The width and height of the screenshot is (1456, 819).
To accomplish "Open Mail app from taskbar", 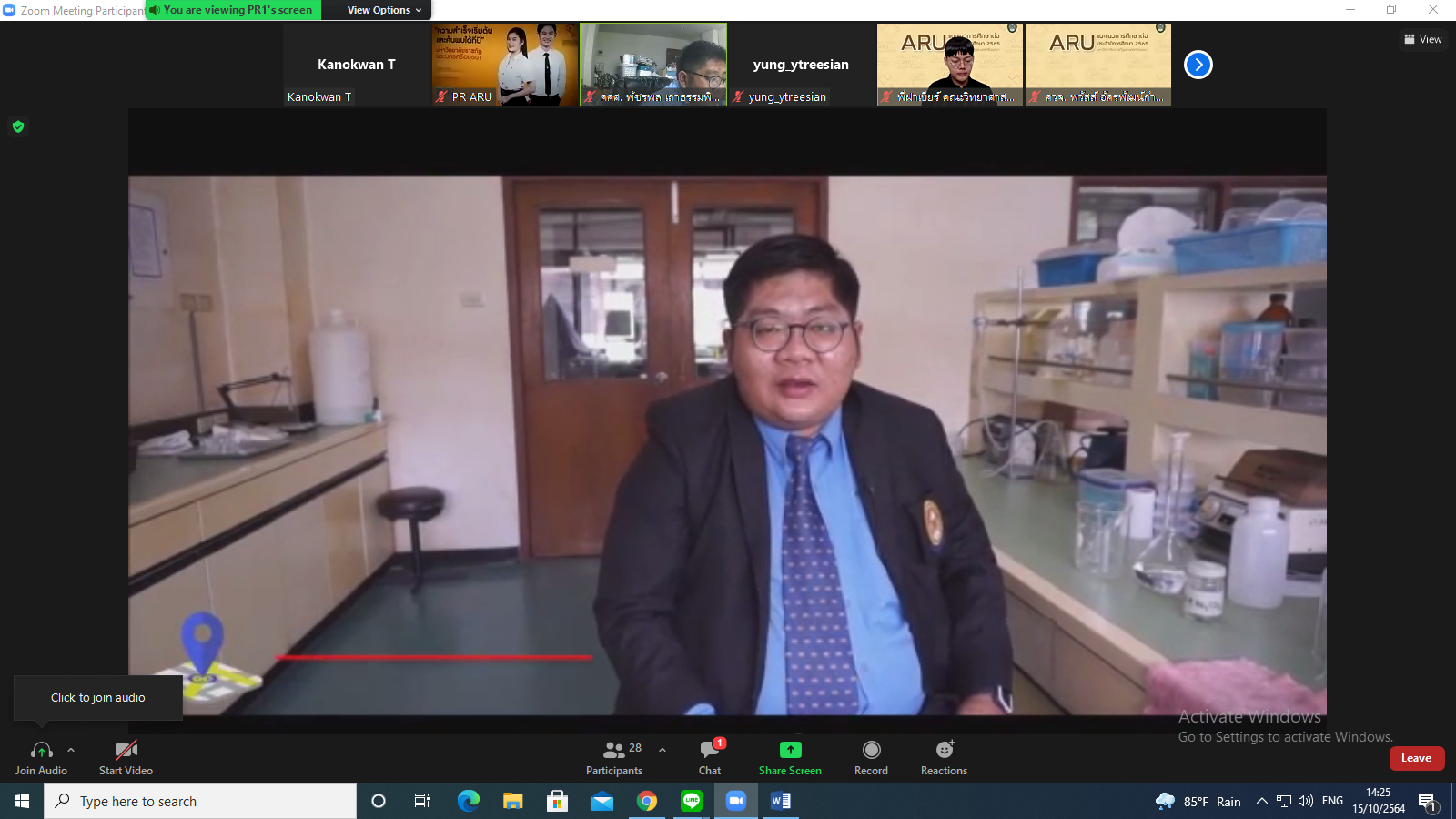I will 602,801.
